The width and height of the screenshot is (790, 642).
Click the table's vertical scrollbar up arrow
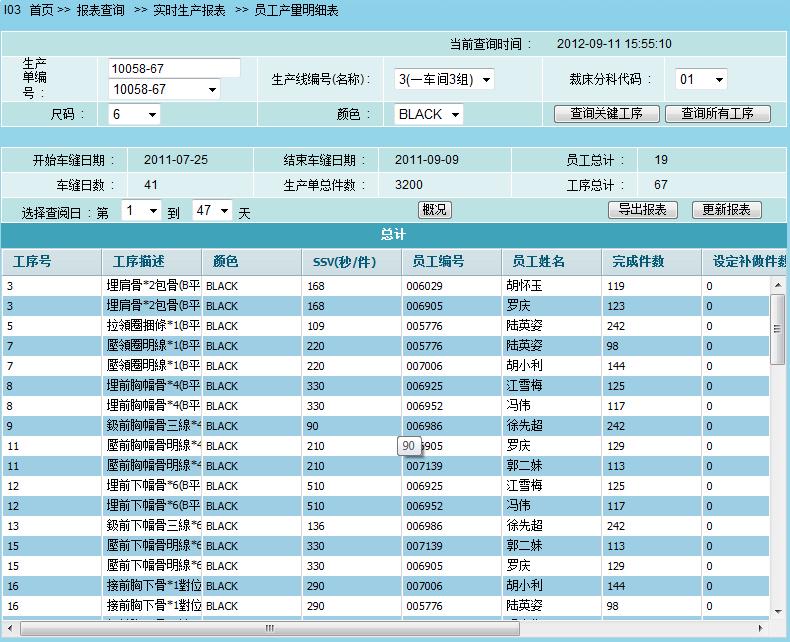(x=778, y=286)
